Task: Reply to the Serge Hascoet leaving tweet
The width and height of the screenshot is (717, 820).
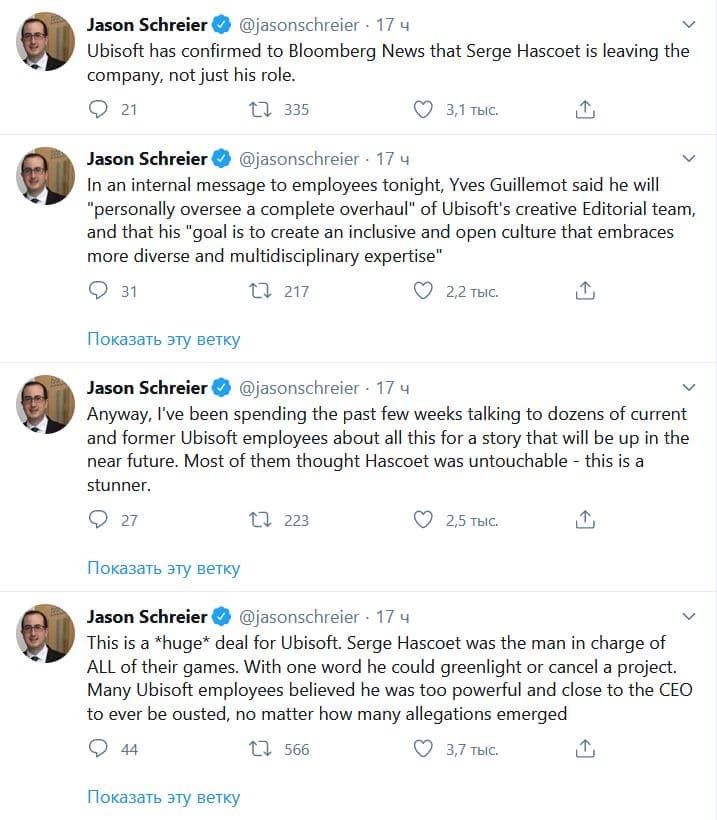Action: pyautogui.click(x=98, y=109)
